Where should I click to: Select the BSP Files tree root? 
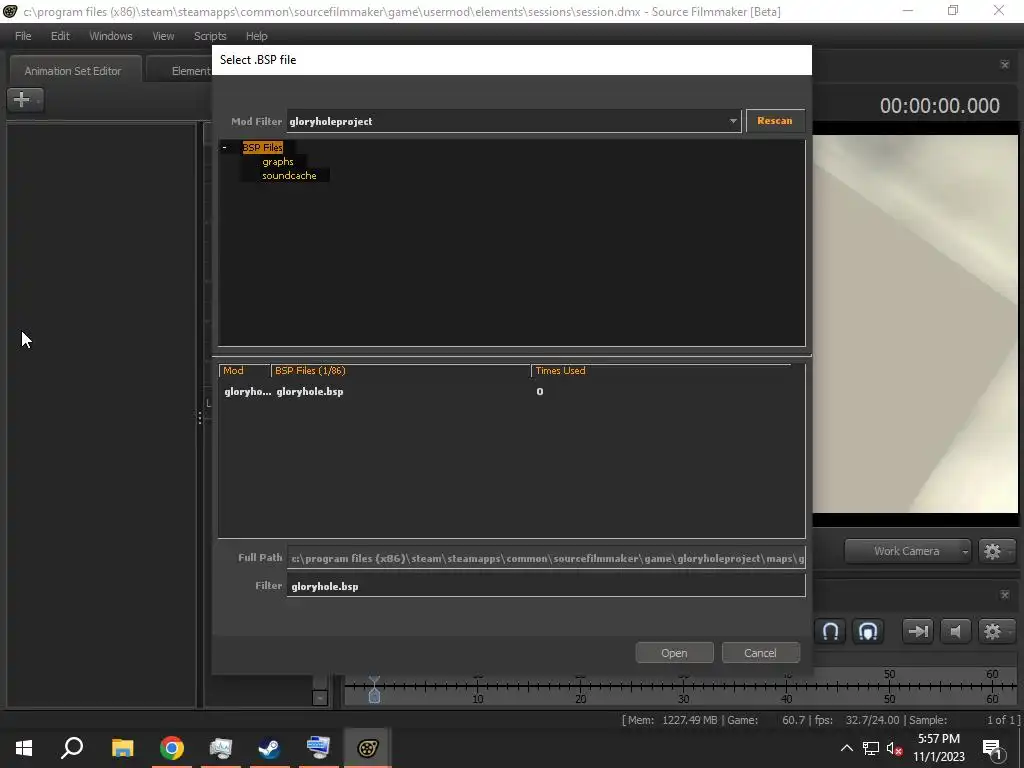coord(263,148)
